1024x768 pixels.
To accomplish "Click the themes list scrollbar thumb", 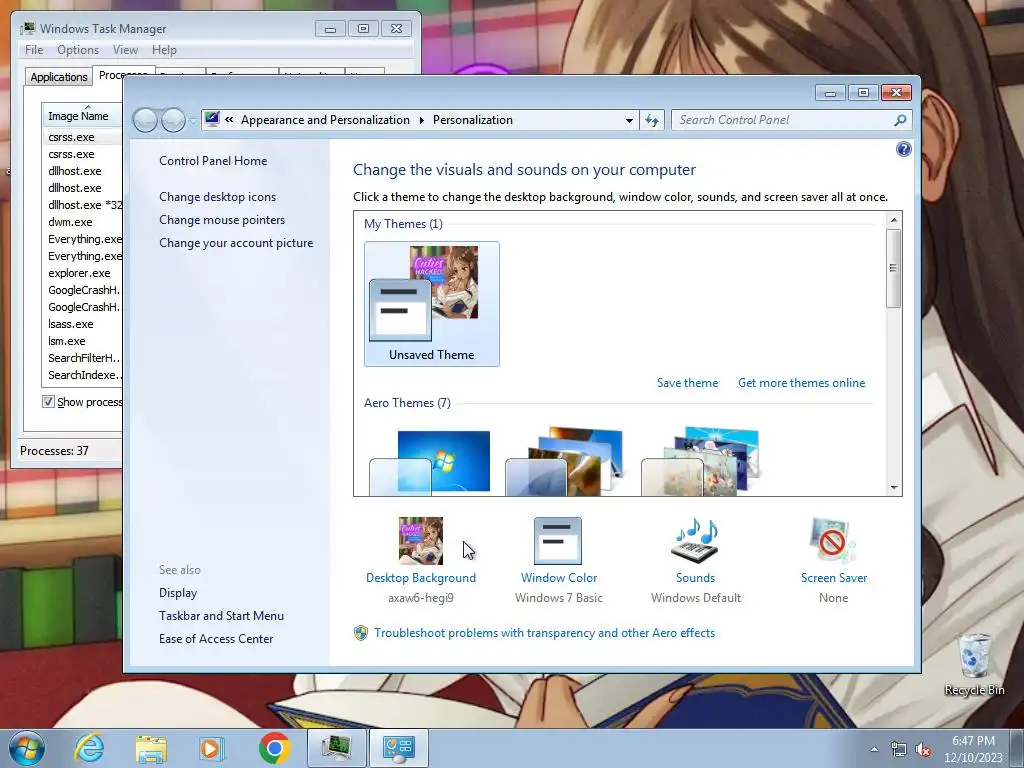I will 893,268.
